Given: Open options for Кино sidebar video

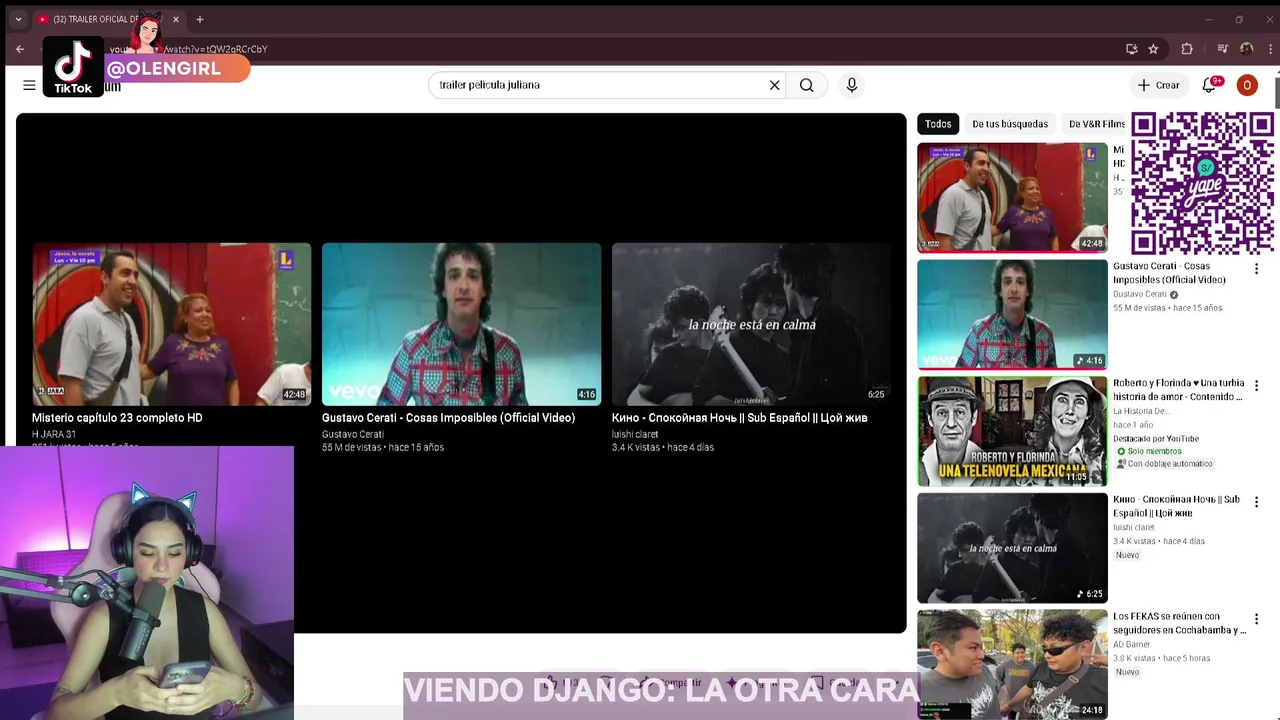Looking at the screenshot, I should pyautogui.click(x=1257, y=502).
